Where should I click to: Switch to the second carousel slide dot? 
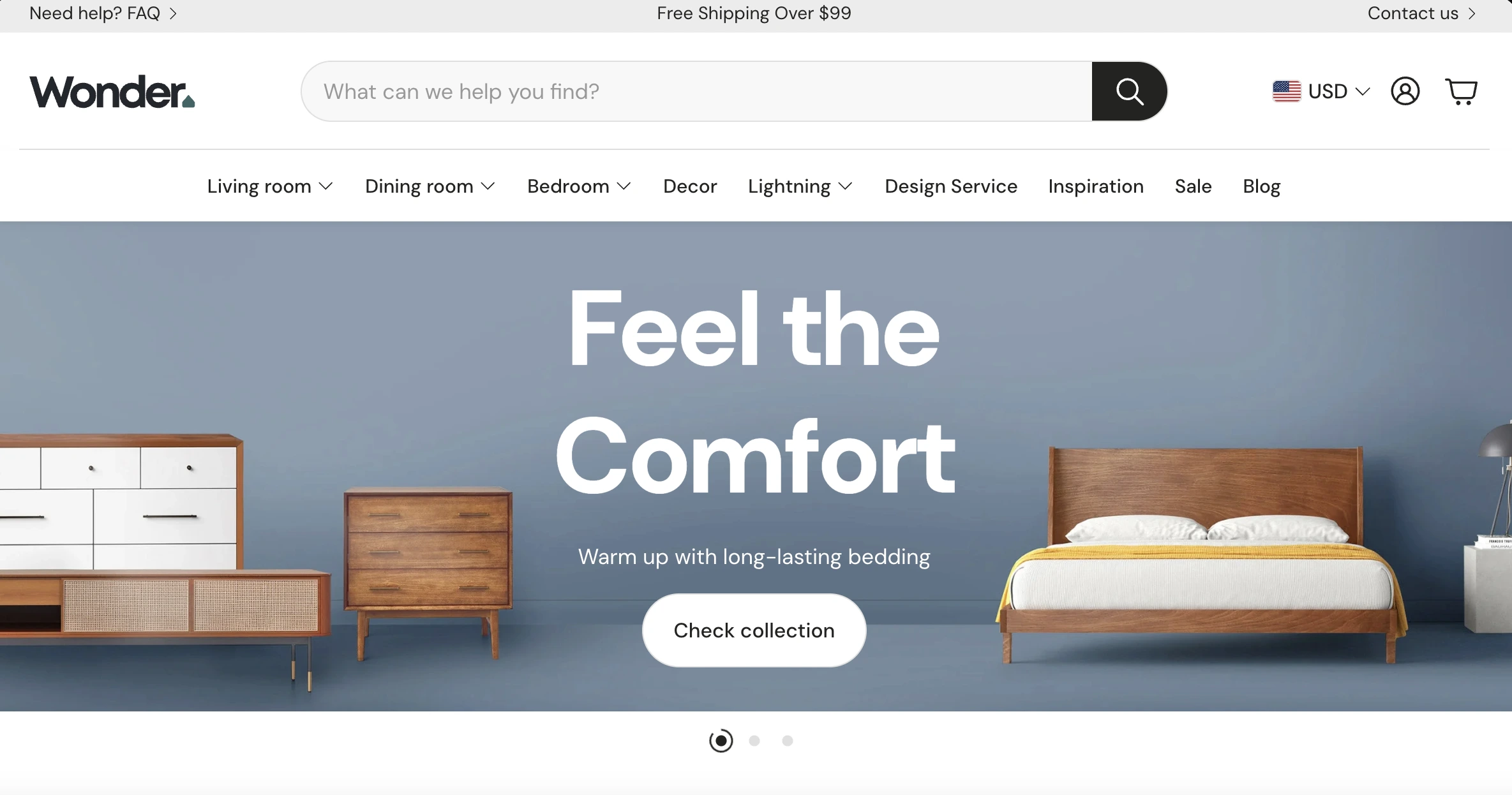(x=754, y=741)
